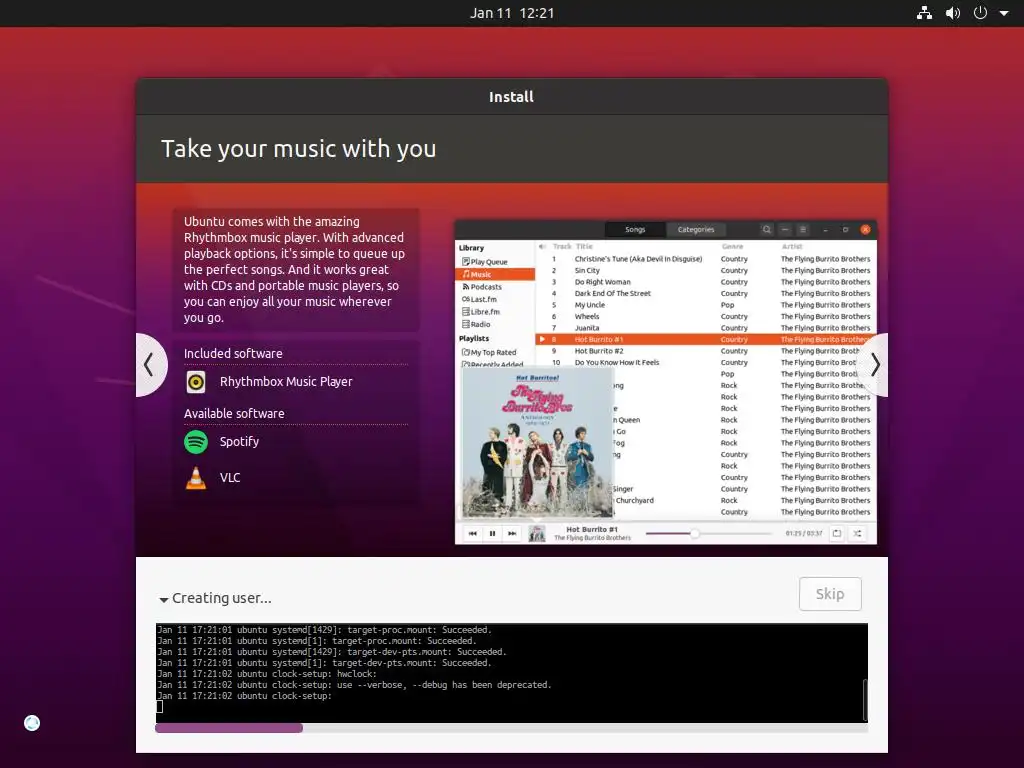Select Play Queue in Rhythmbox library sidebar
The height and width of the screenshot is (768, 1024).
[x=484, y=262]
